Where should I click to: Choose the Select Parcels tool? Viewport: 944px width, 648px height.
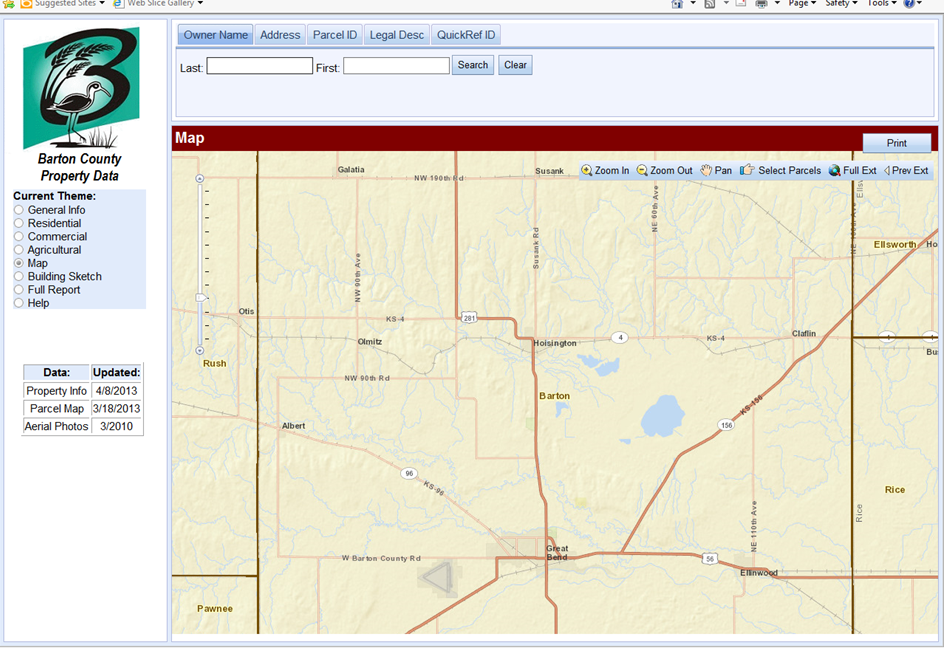click(781, 170)
